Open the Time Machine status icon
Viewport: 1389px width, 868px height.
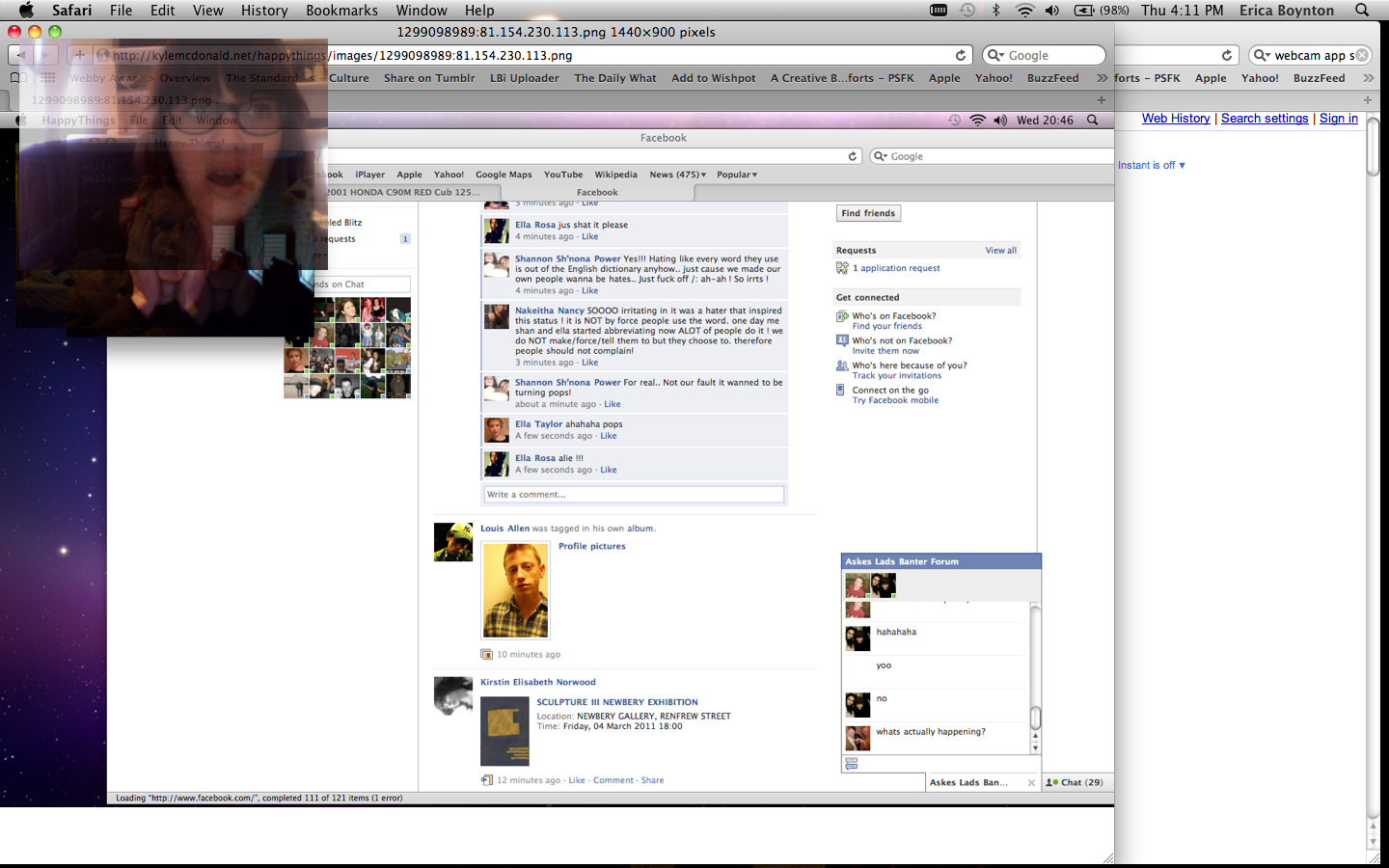pyautogui.click(x=967, y=10)
